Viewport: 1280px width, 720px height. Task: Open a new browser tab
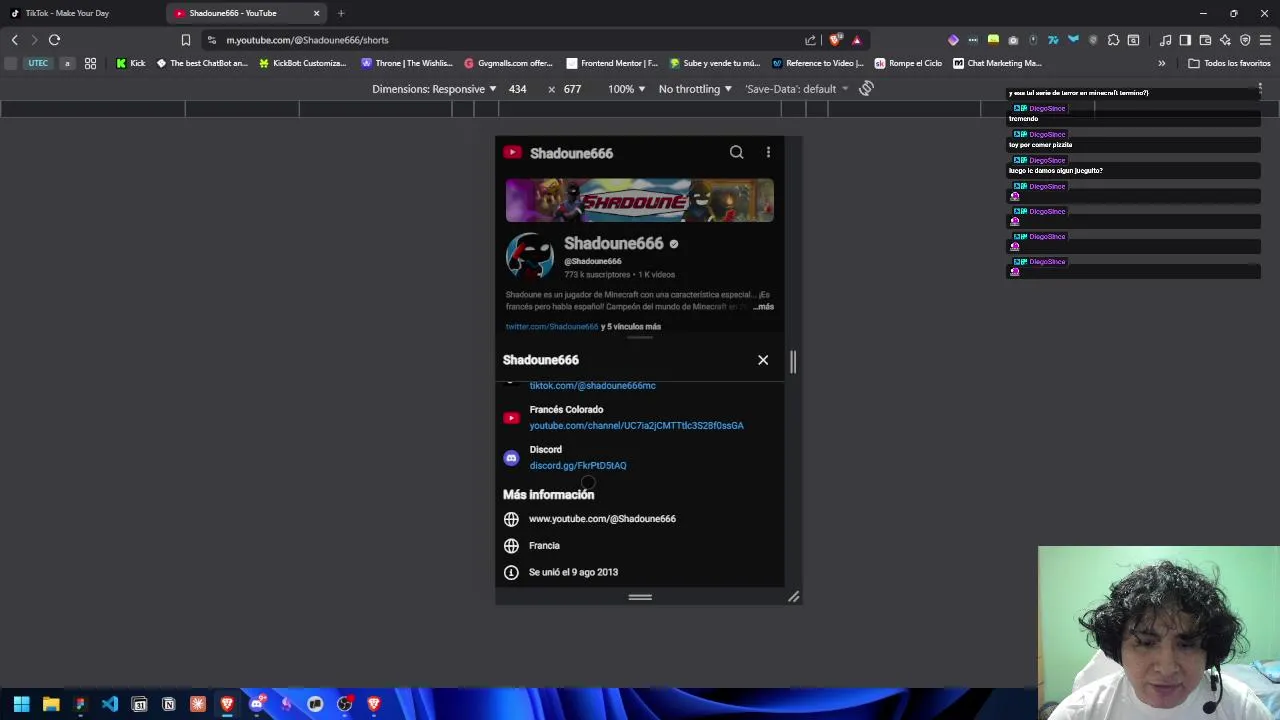click(x=341, y=13)
